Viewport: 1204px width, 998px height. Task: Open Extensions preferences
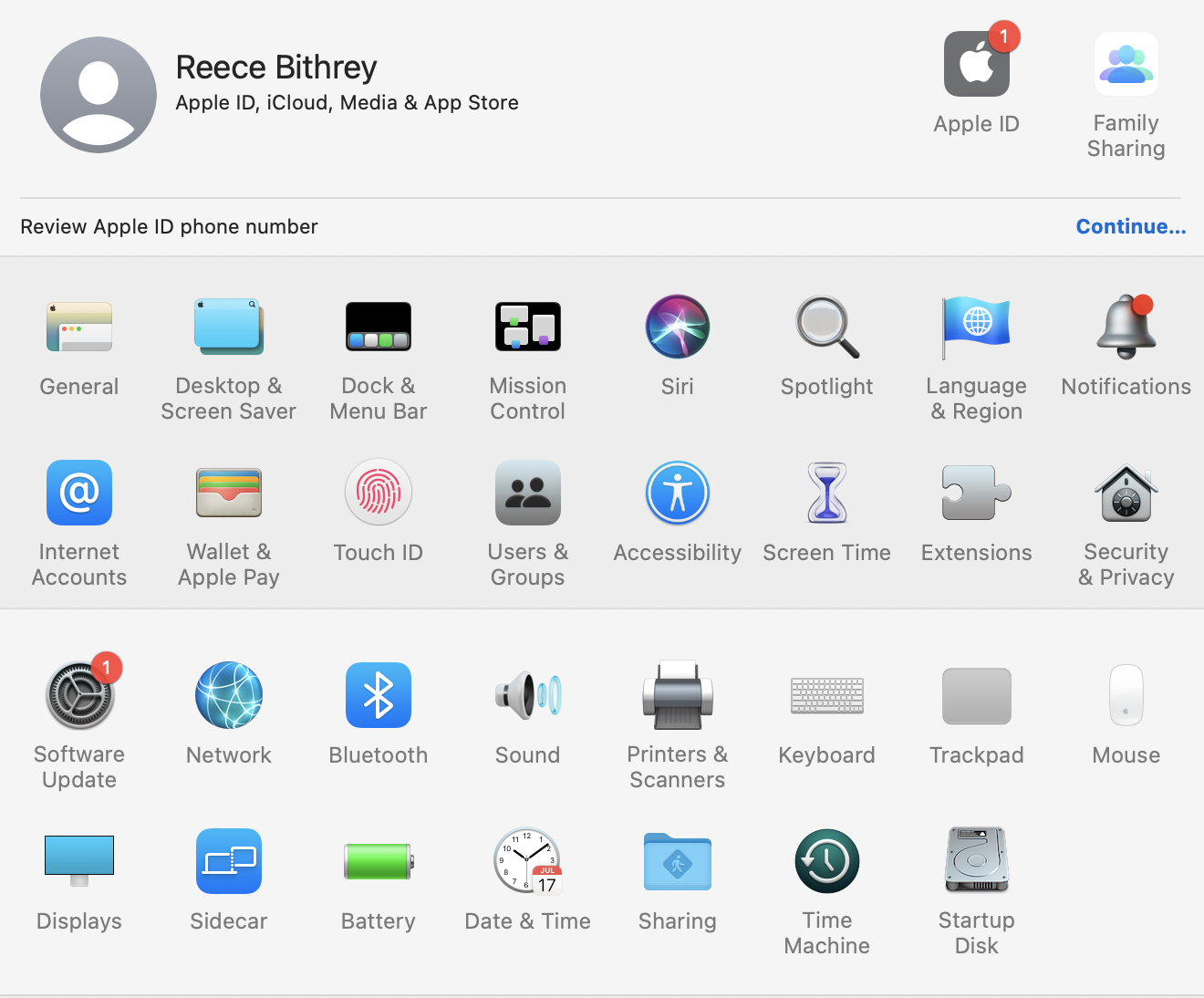coord(977,493)
